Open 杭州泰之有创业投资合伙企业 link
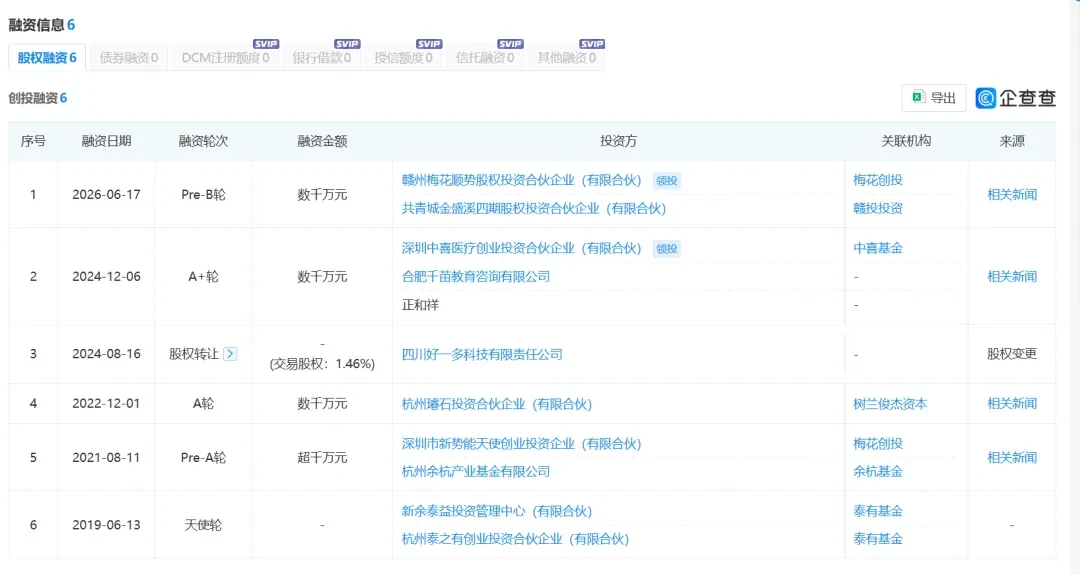Viewport: 1080px width, 575px height. coord(515,539)
